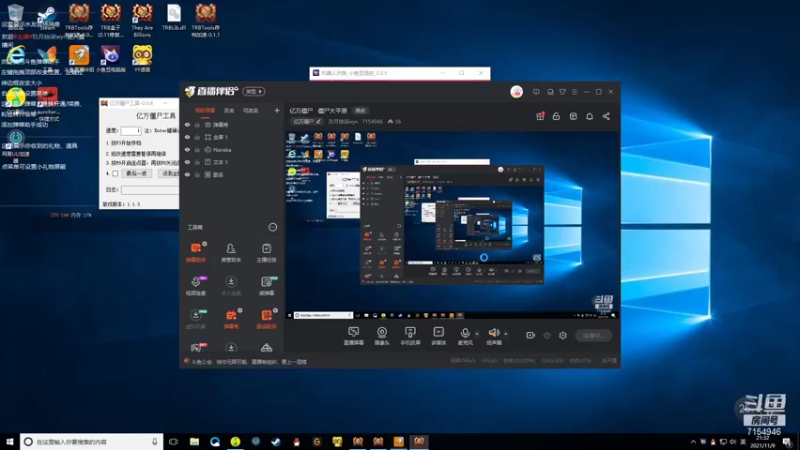Open the mode pill dropdown beside logo
Screen dimensions: 800x450
tap(254, 91)
